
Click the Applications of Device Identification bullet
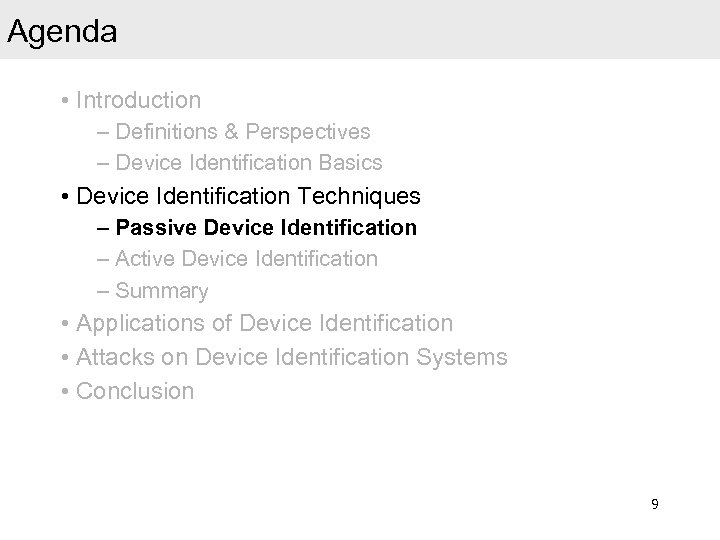coord(264,323)
